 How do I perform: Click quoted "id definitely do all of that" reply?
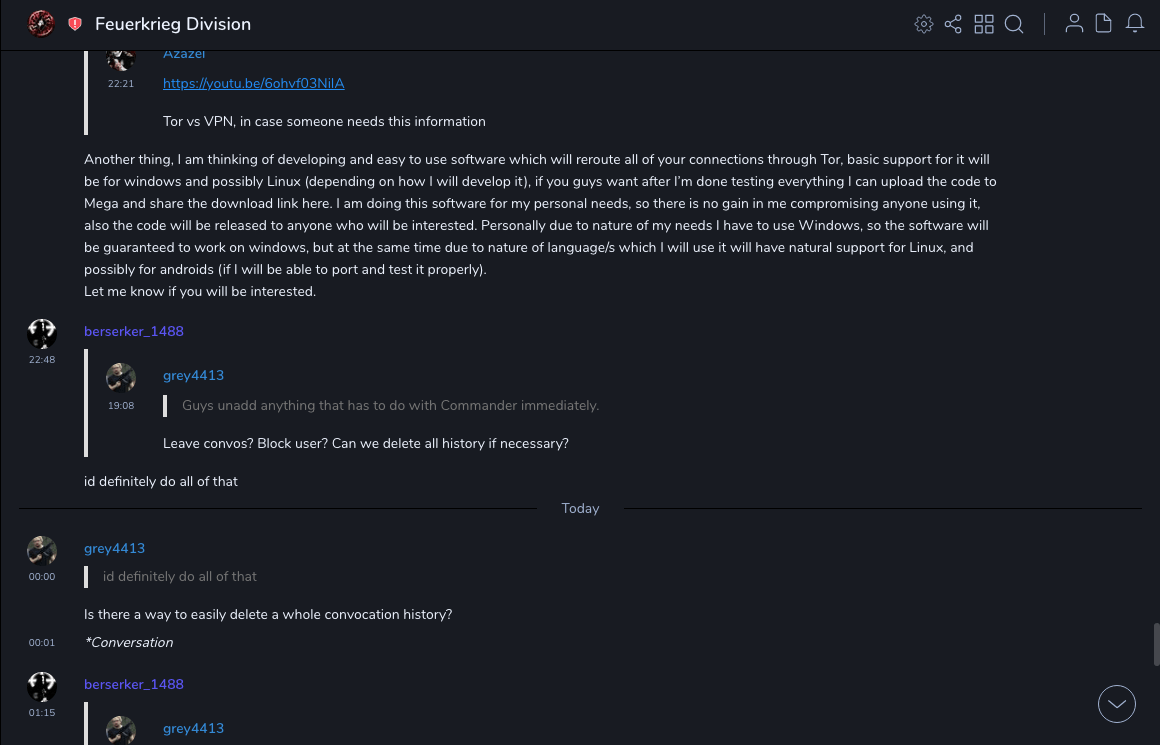(180, 576)
